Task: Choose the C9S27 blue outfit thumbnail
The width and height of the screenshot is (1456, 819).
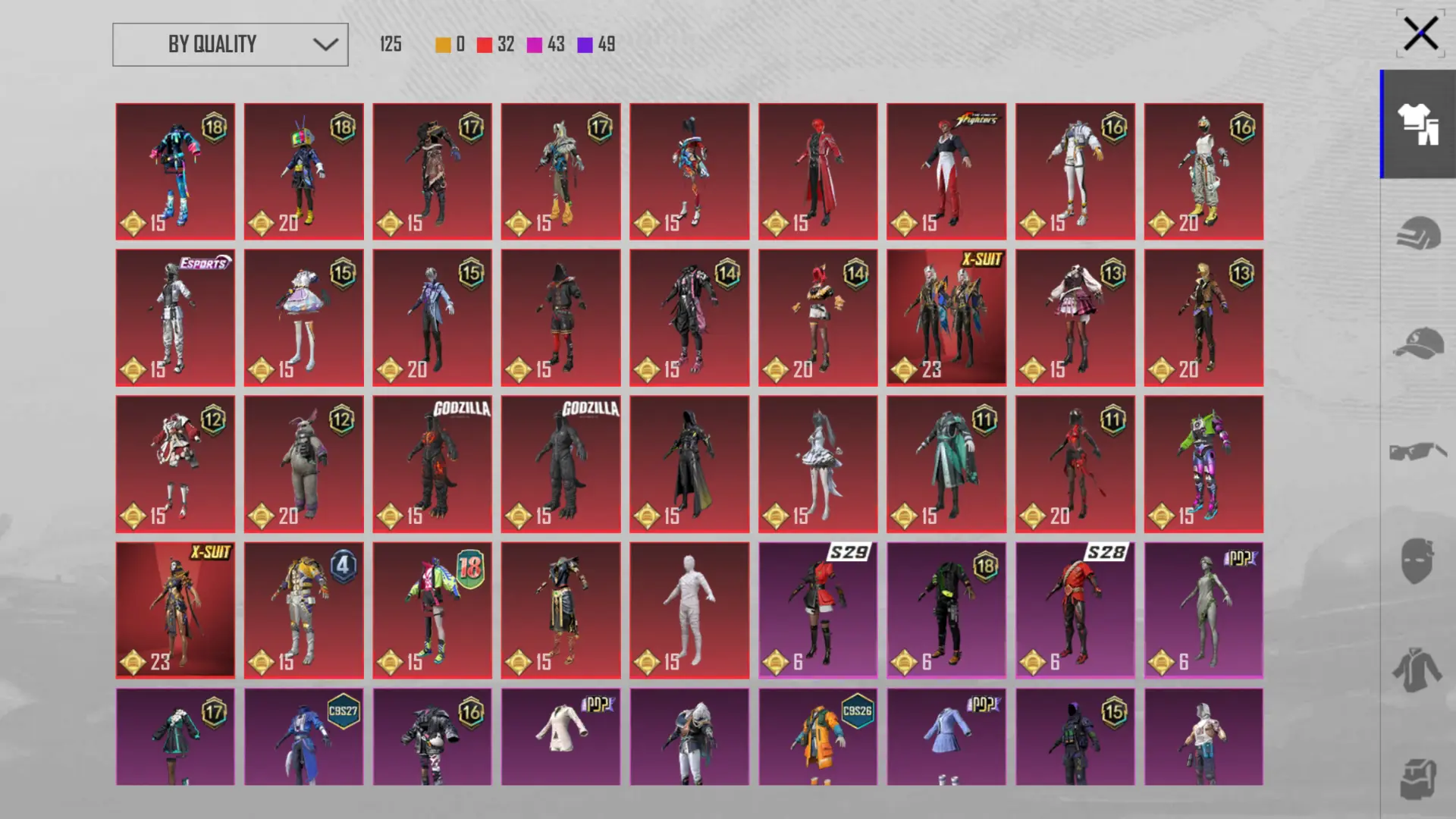Action: pyautogui.click(x=303, y=736)
